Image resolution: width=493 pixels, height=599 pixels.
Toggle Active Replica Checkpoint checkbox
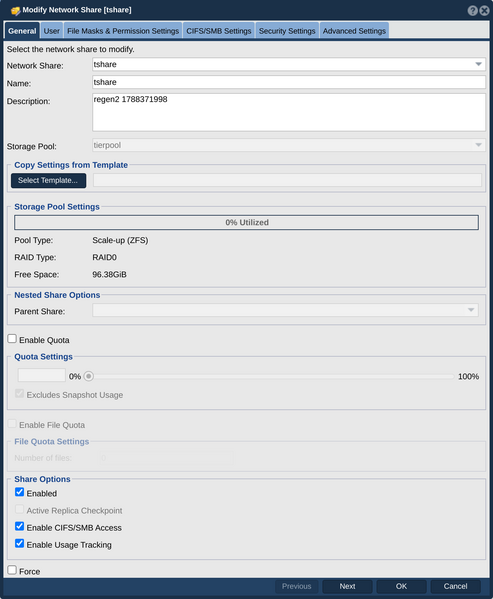click(19, 509)
